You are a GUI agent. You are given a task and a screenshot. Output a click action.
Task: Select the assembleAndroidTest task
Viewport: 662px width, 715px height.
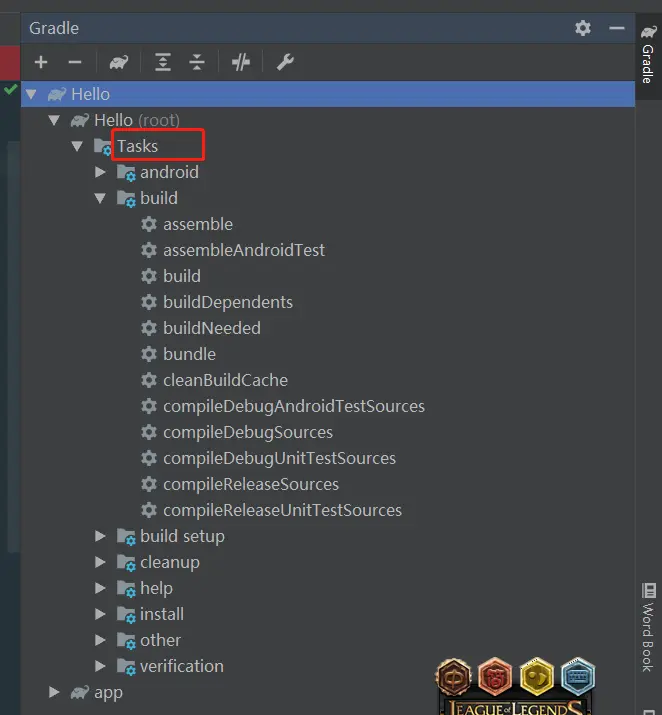pos(244,250)
